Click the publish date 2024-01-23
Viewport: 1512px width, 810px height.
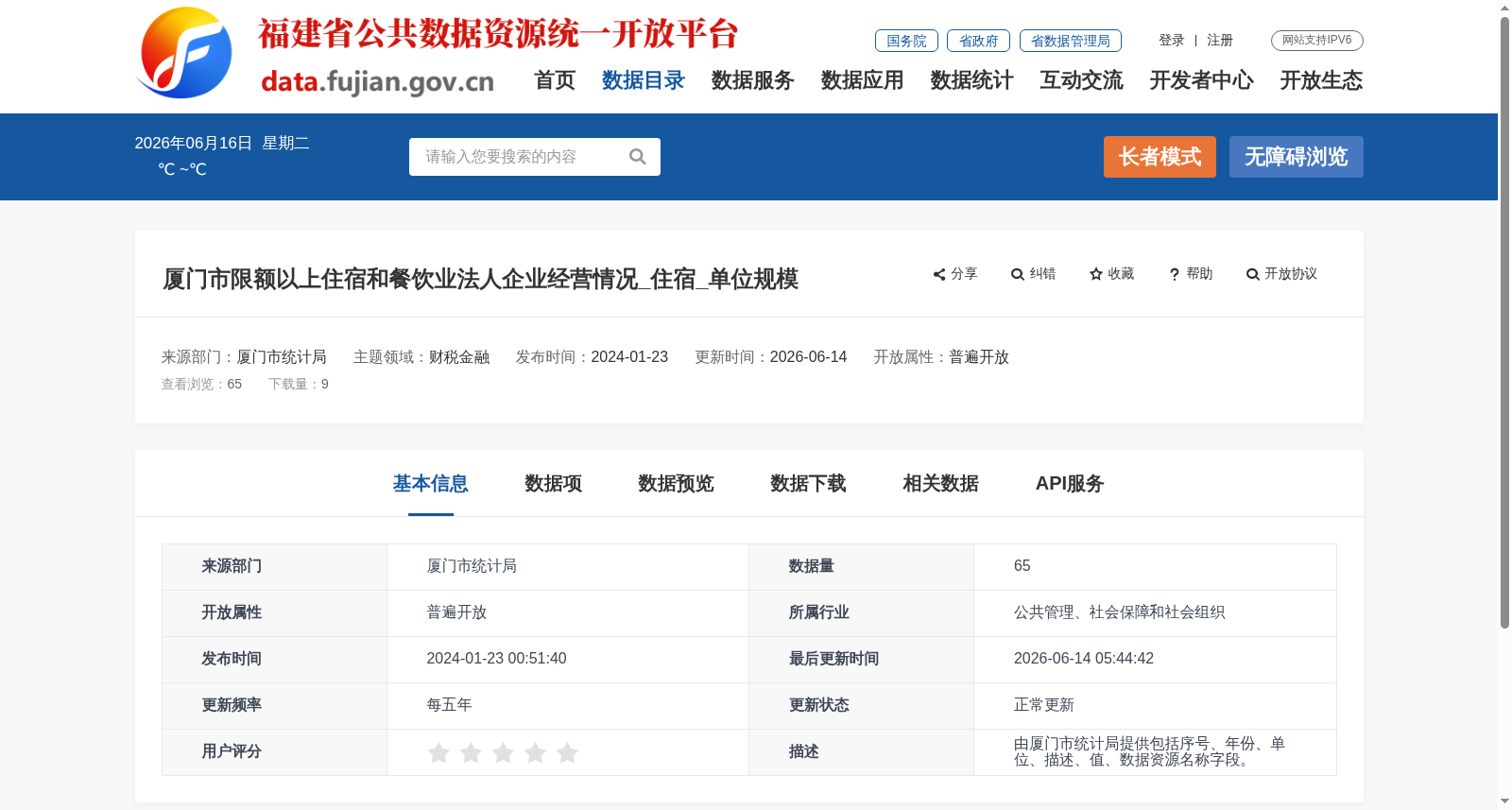click(629, 357)
